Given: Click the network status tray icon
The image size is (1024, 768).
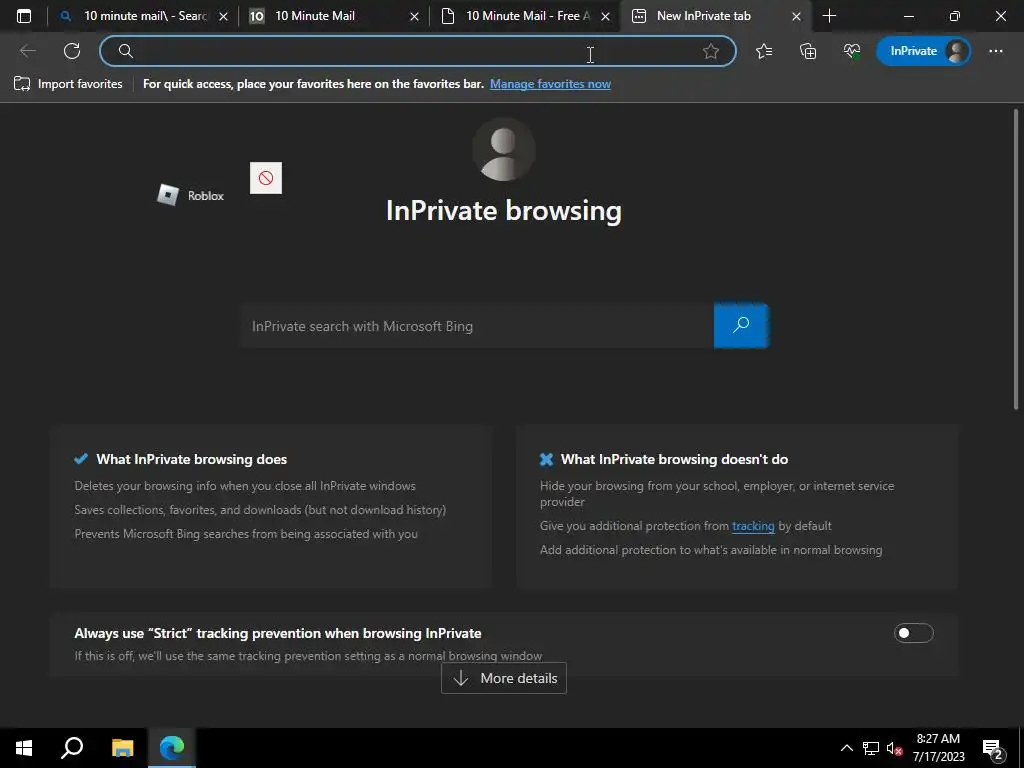Looking at the screenshot, I should click(x=871, y=748).
